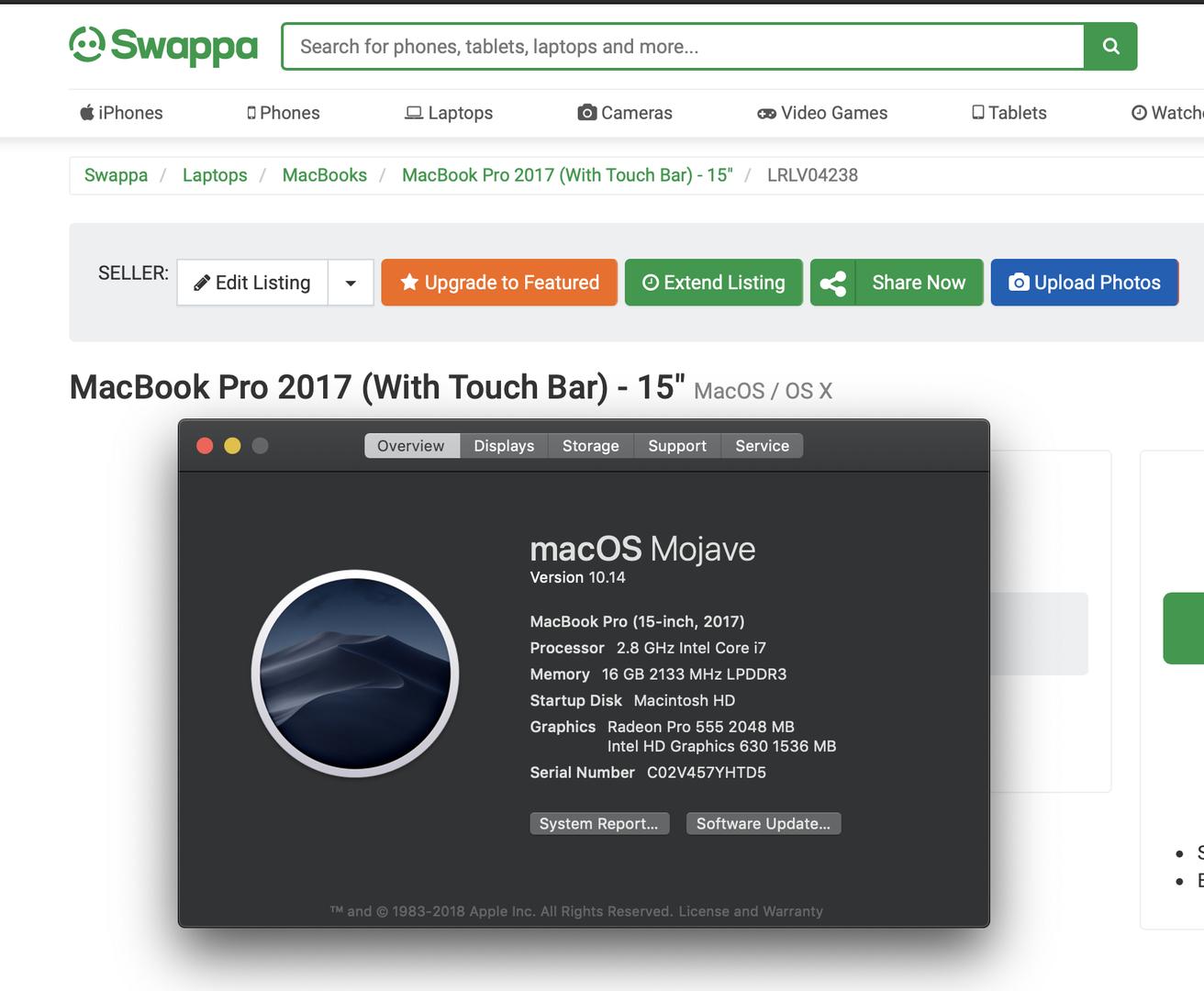Click the 2.8 GHz Intel Core i7 text
The width and height of the screenshot is (1204, 991).
691,648
